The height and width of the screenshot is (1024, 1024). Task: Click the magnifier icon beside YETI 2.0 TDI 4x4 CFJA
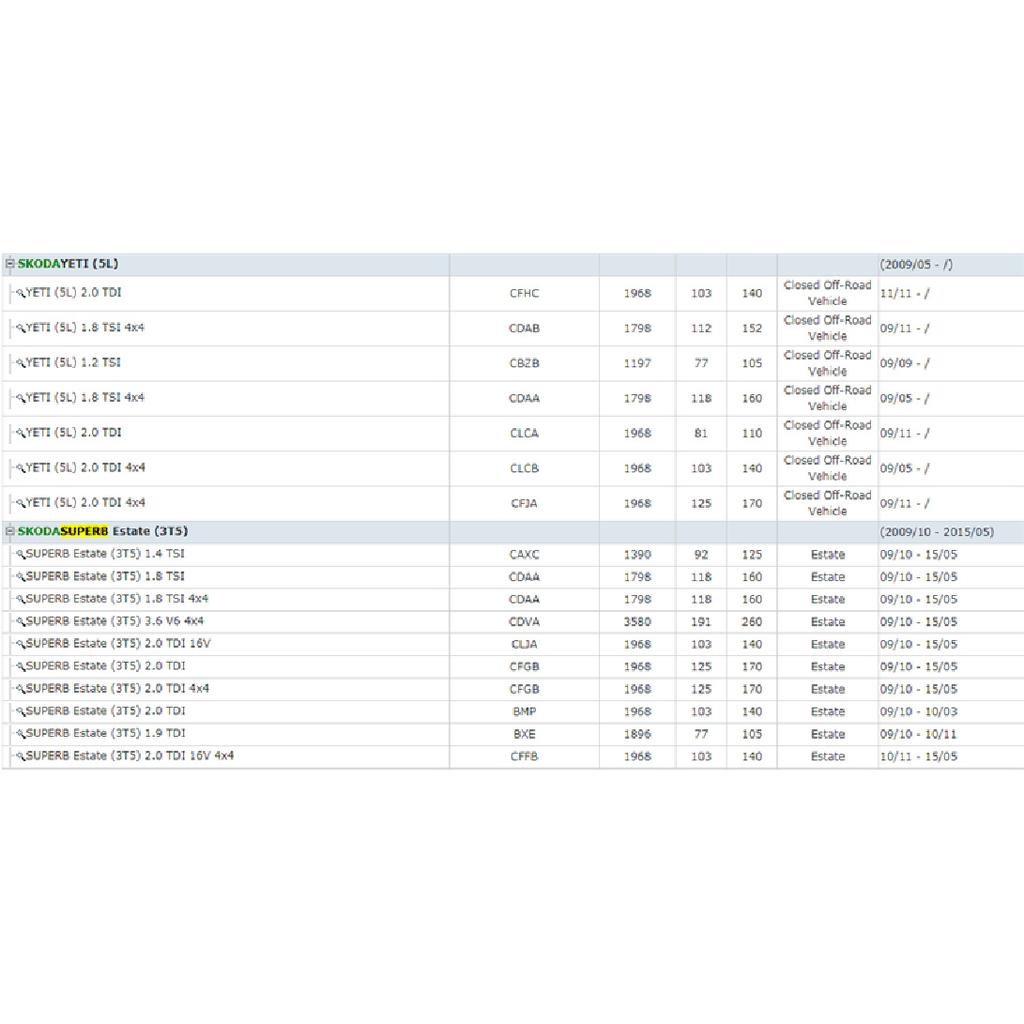tap(20, 504)
